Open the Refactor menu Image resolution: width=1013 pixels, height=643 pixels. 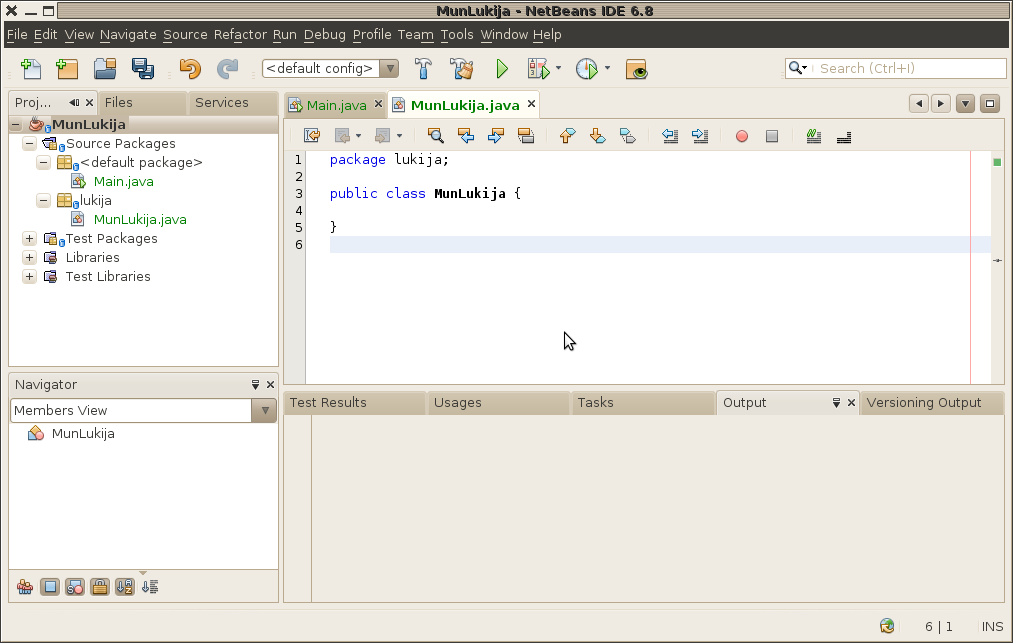click(240, 35)
